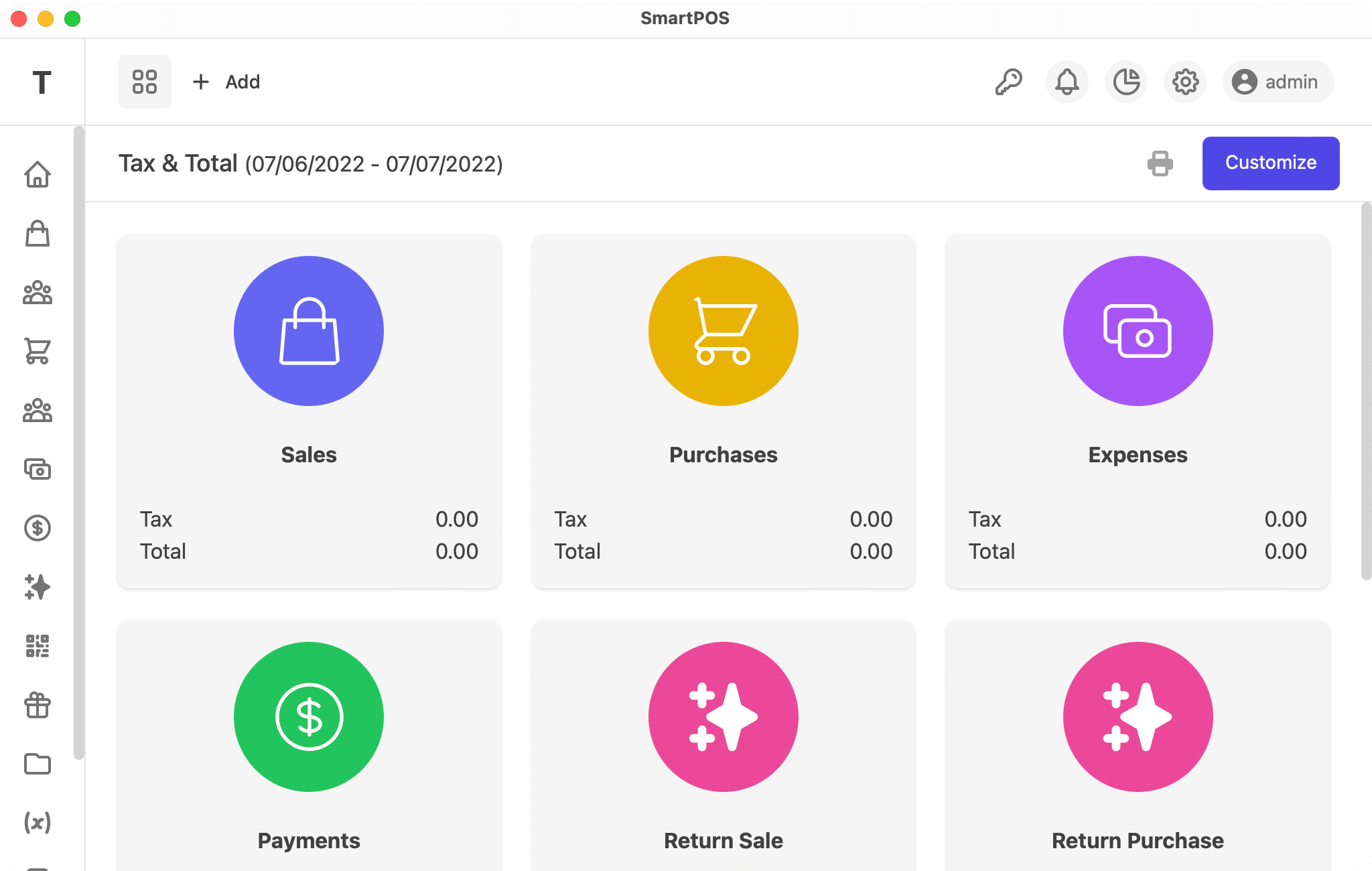Open the home icon in sidebar
Image resolution: width=1372 pixels, height=871 pixels.
tap(38, 174)
